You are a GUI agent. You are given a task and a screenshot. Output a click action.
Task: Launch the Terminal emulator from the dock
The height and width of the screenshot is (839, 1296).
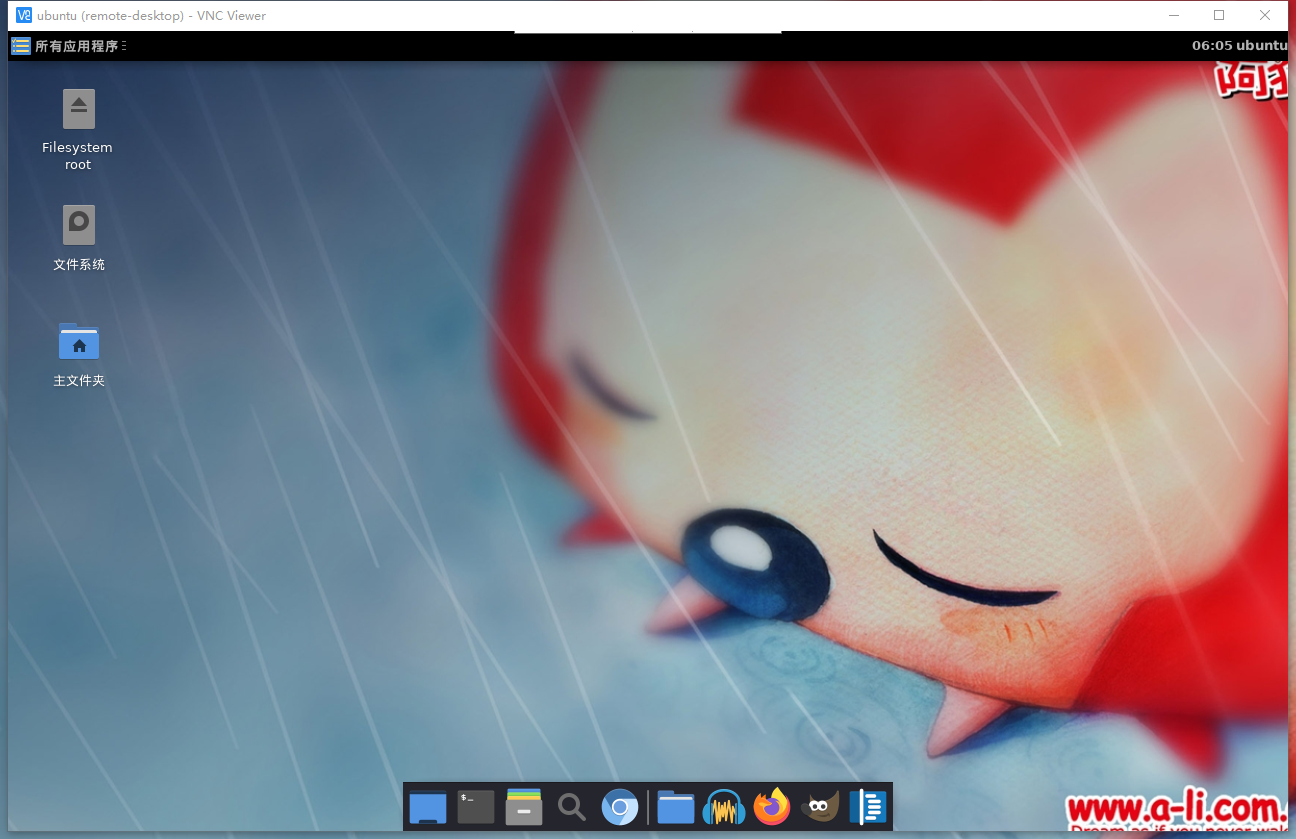[x=476, y=807]
